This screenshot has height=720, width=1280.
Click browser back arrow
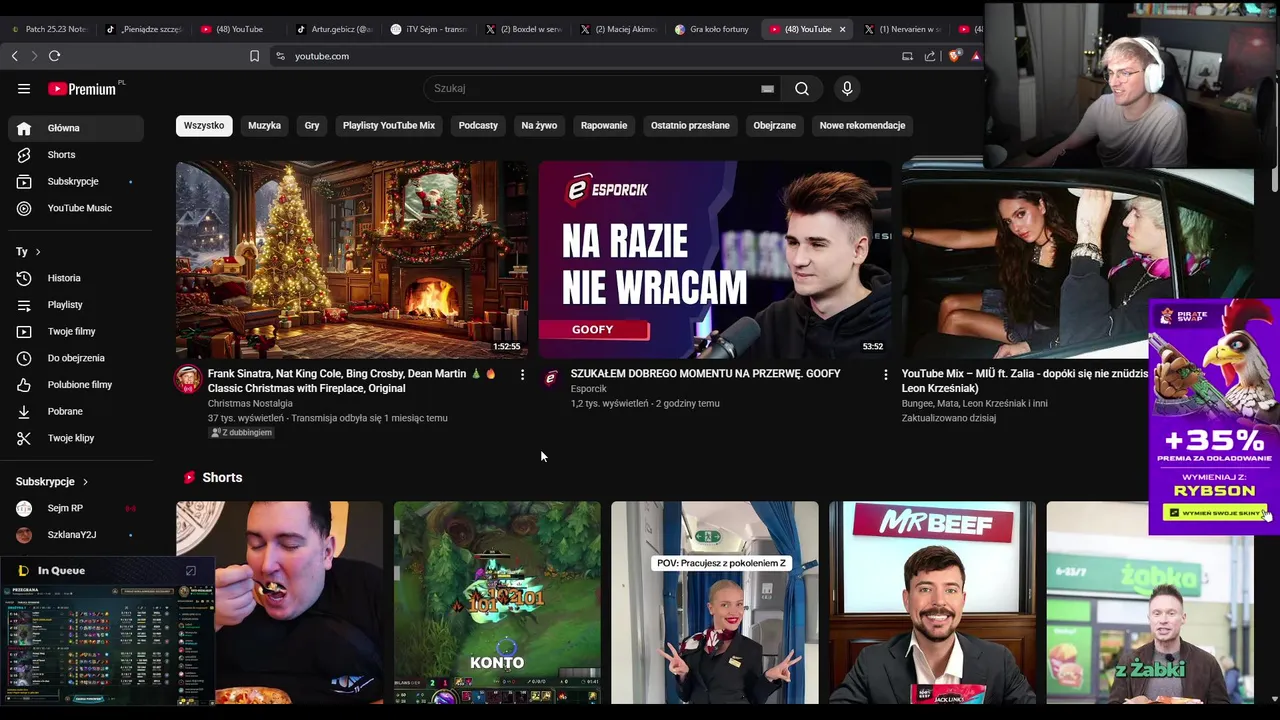tap(14, 56)
